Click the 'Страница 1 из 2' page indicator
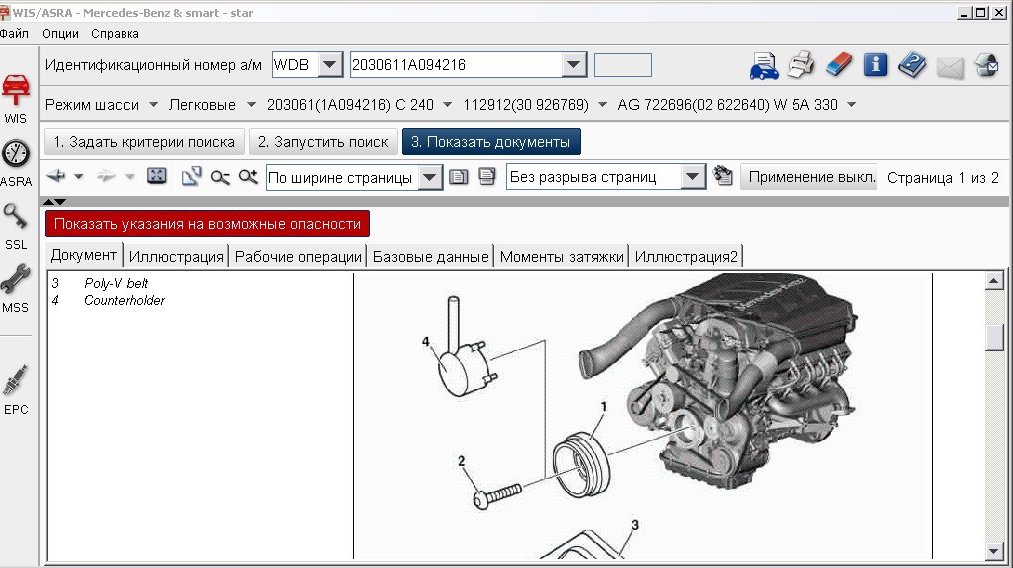 (x=943, y=178)
